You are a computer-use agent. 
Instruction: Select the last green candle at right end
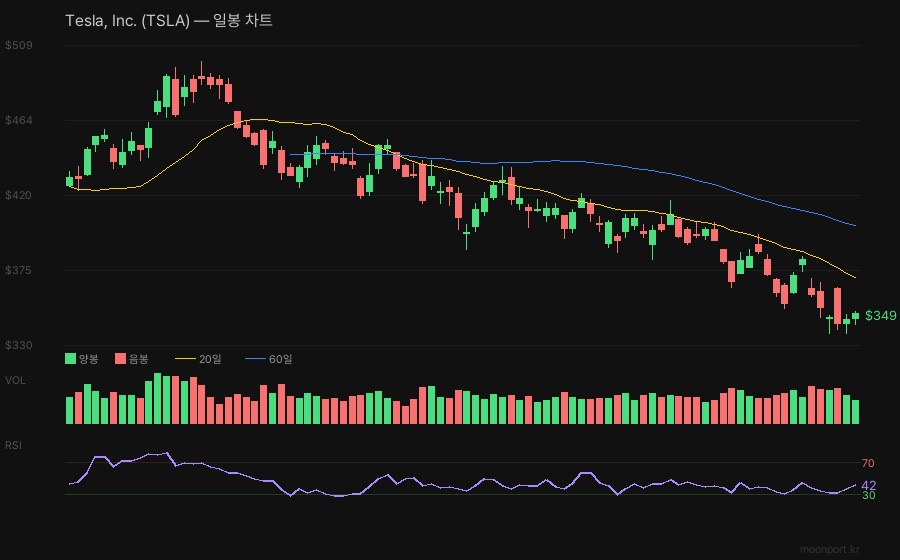tap(855, 317)
